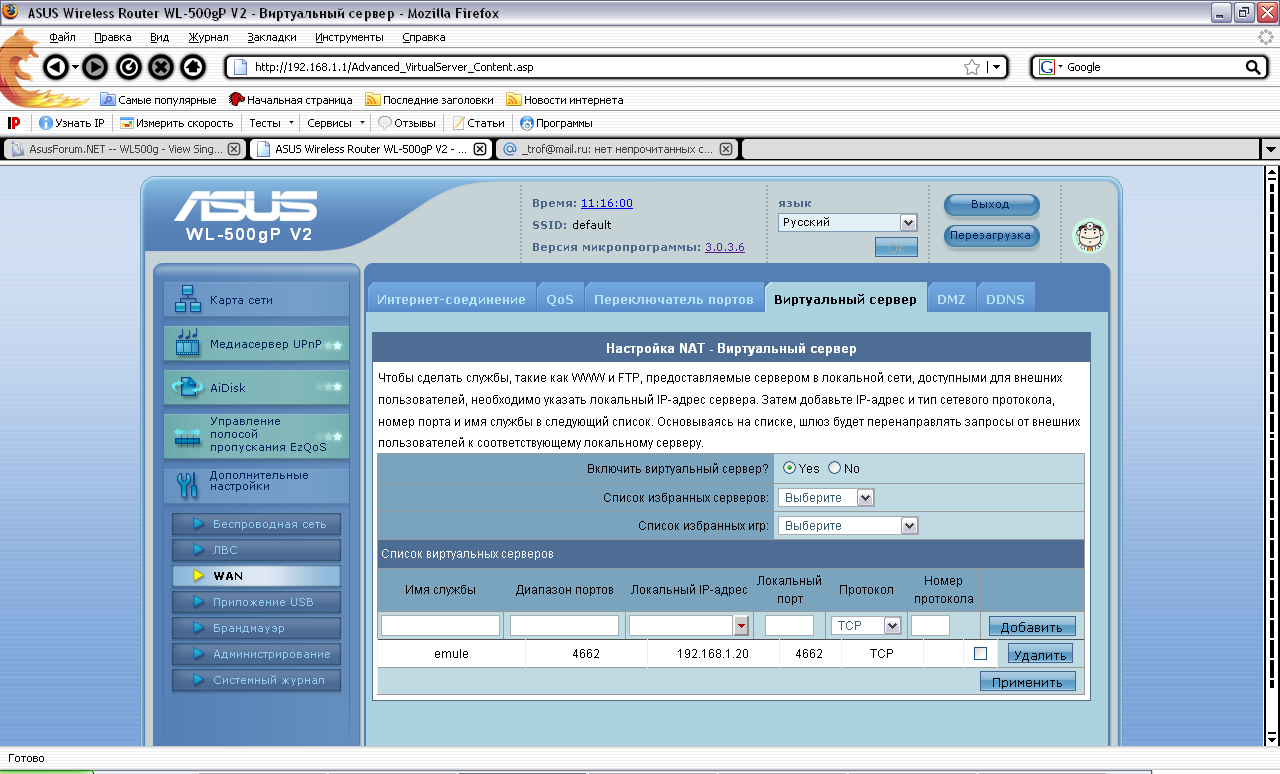Switch to the DMZ tab
The width and height of the screenshot is (1280, 774).
(x=951, y=299)
